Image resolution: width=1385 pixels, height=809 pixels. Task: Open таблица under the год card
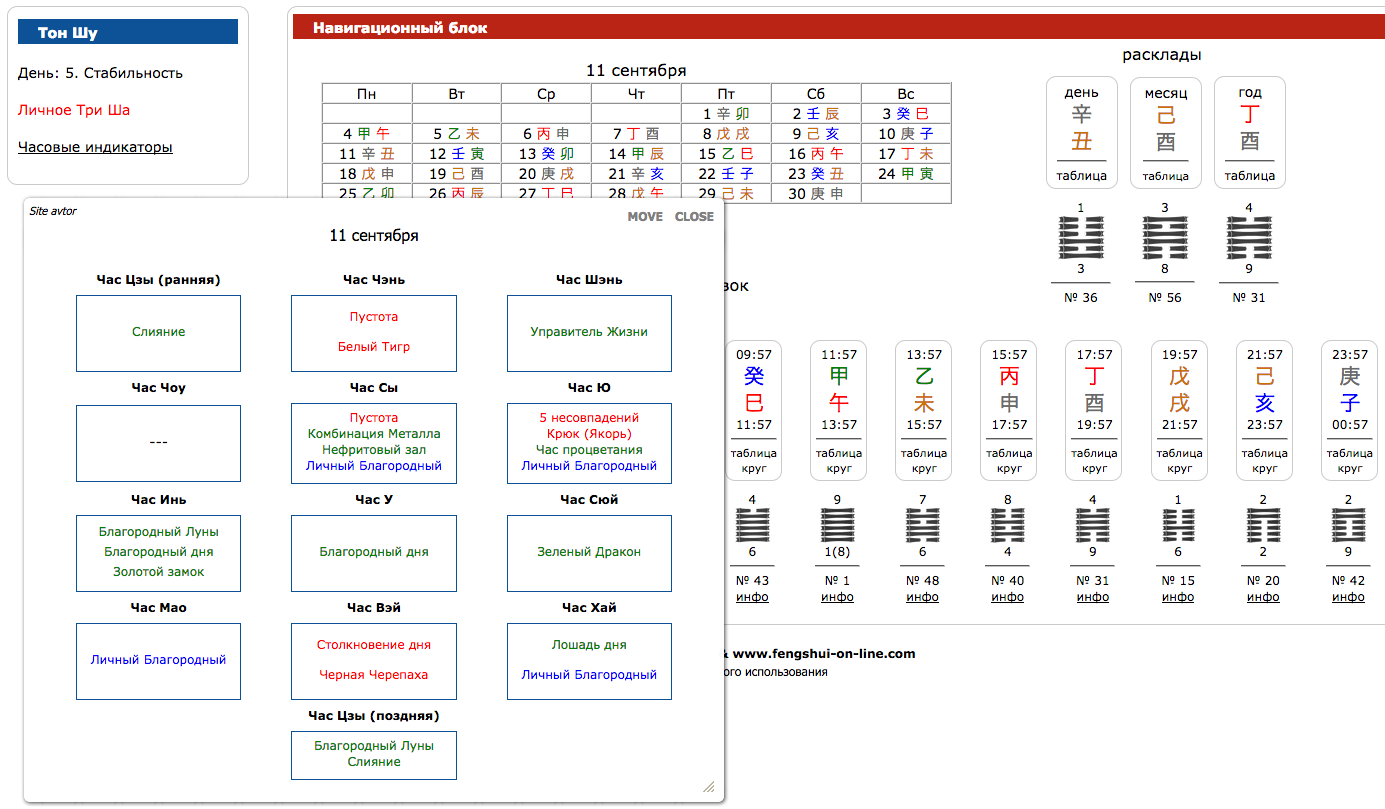tap(1249, 176)
